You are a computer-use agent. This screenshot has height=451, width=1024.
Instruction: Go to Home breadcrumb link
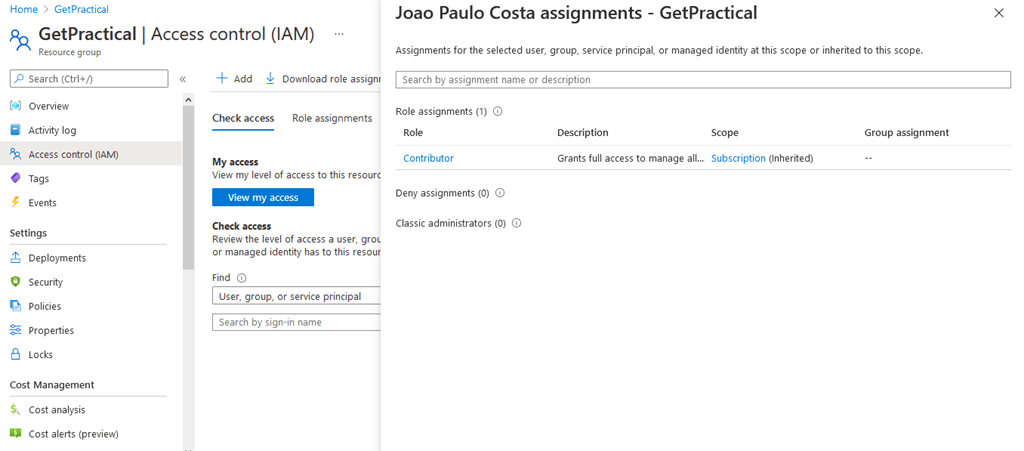(24, 9)
